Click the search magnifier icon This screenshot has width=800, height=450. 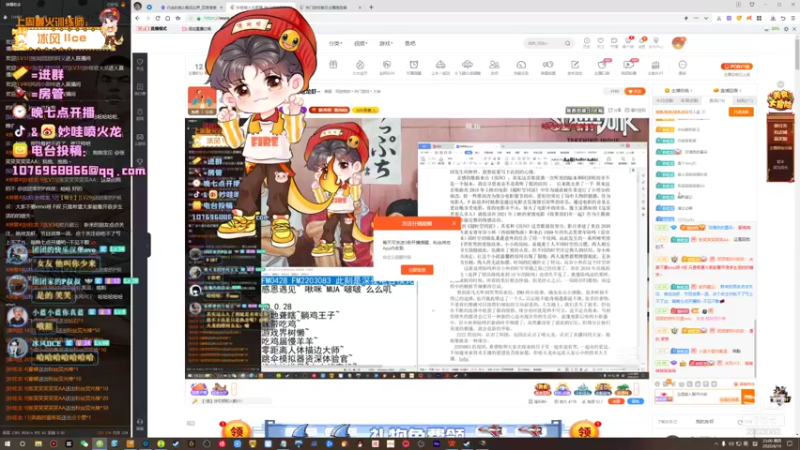click(x=567, y=43)
